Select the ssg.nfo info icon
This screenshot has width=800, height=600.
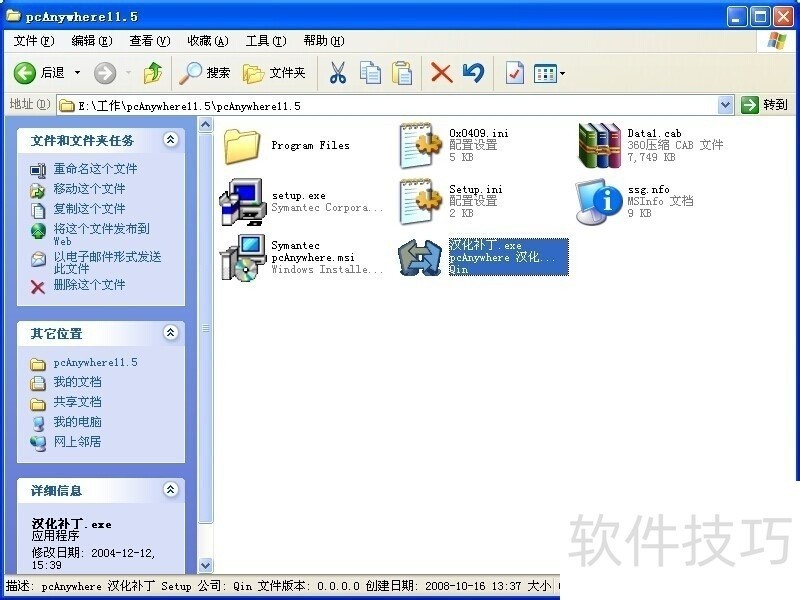(x=597, y=203)
